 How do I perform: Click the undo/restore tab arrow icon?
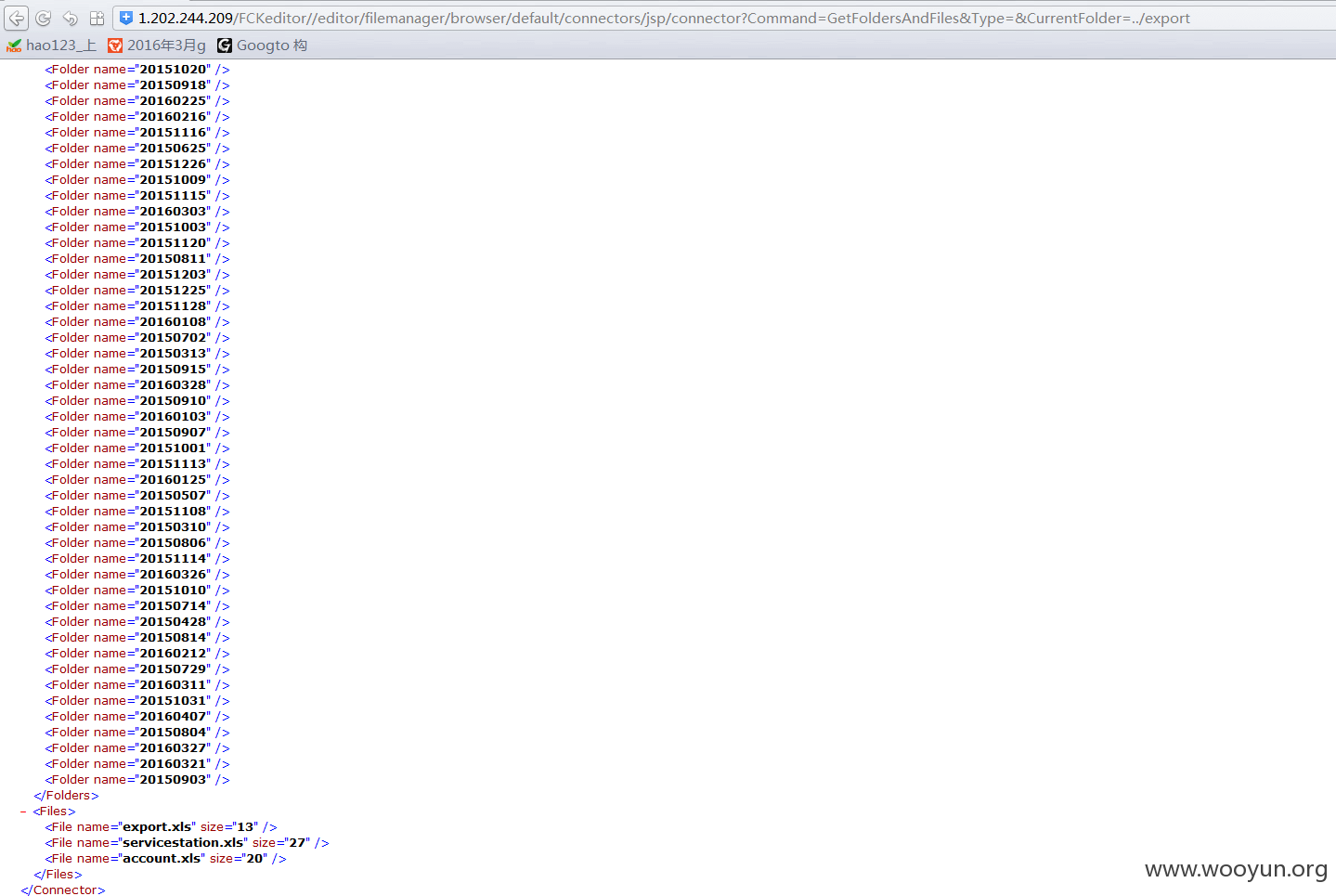pos(70,19)
